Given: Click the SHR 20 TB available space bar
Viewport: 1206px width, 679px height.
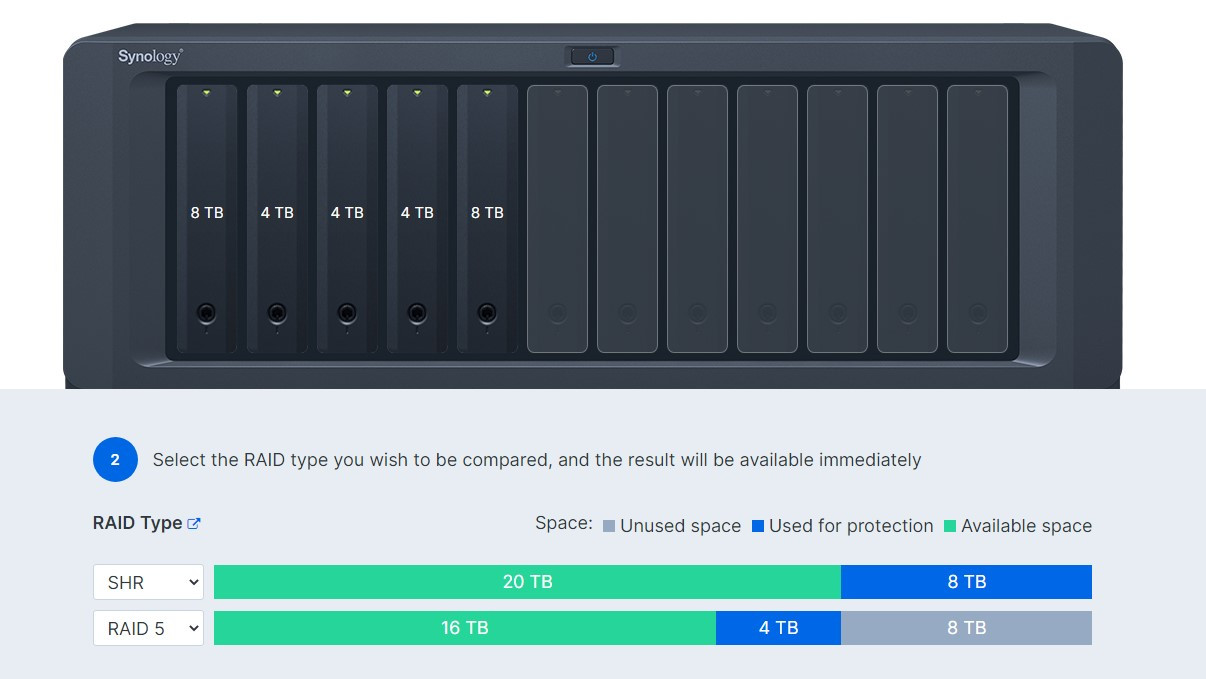Looking at the screenshot, I should click(x=527, y=582).
